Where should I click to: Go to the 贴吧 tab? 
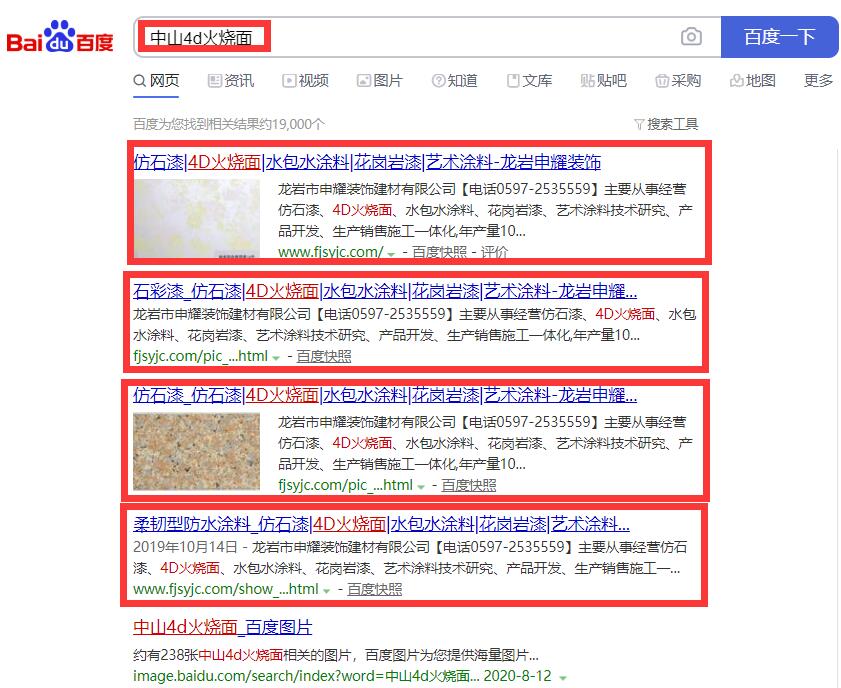tap(603, 80)
